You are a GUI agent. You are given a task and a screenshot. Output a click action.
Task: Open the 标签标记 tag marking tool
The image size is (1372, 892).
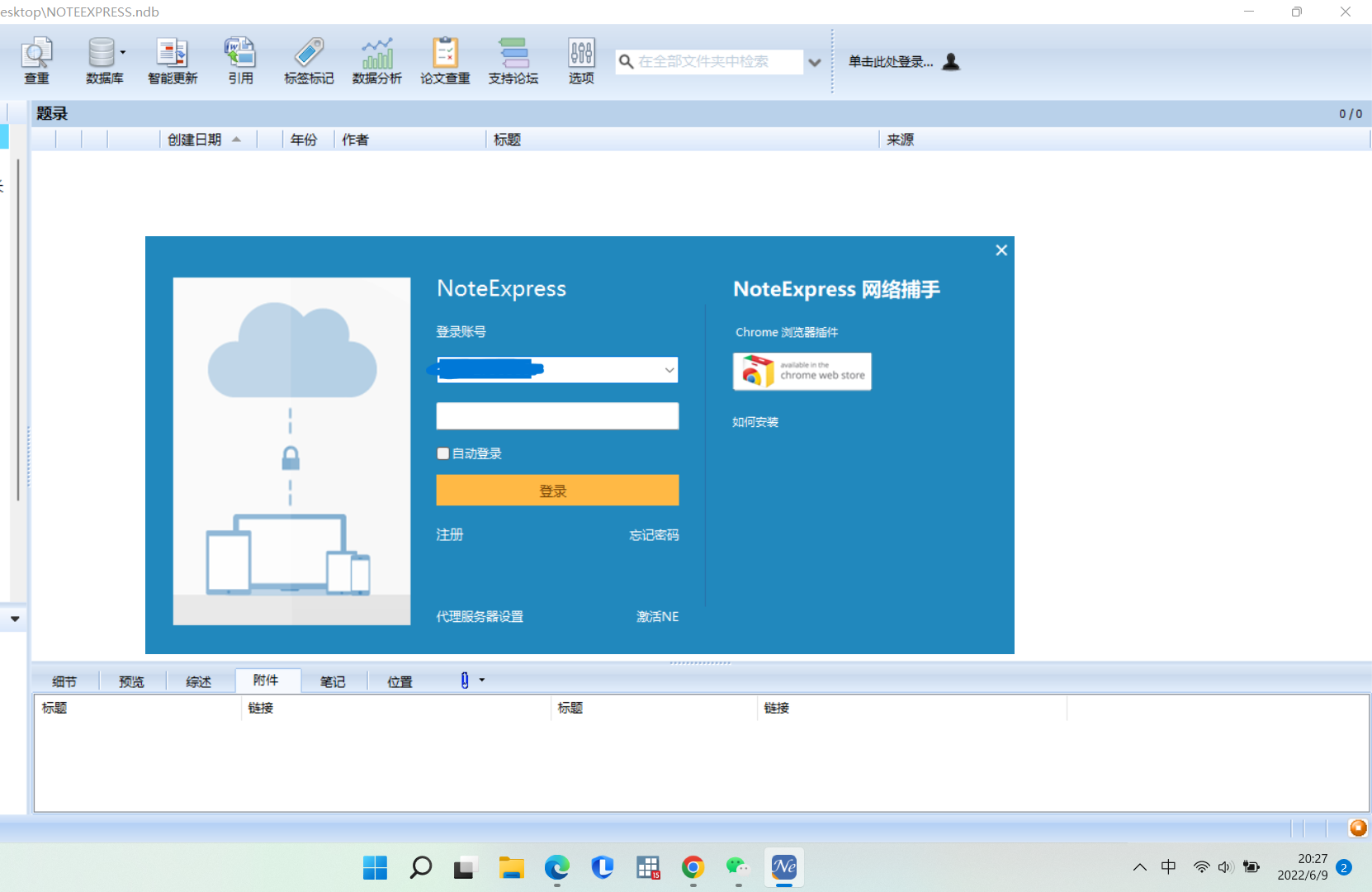point(309,60)
